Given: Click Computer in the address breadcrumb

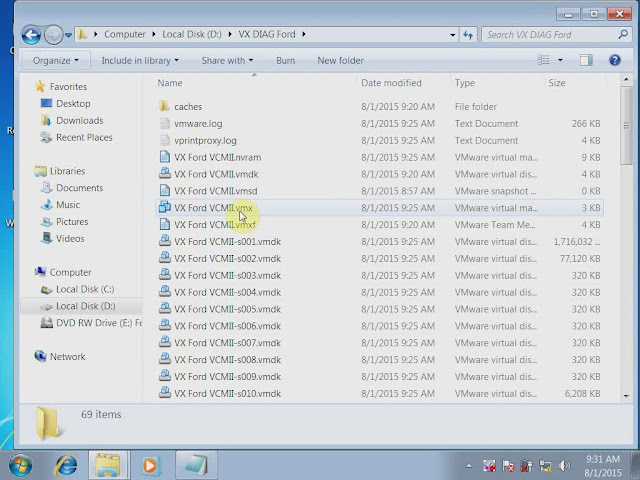Looking at the screenshot, I should point(124,34).
